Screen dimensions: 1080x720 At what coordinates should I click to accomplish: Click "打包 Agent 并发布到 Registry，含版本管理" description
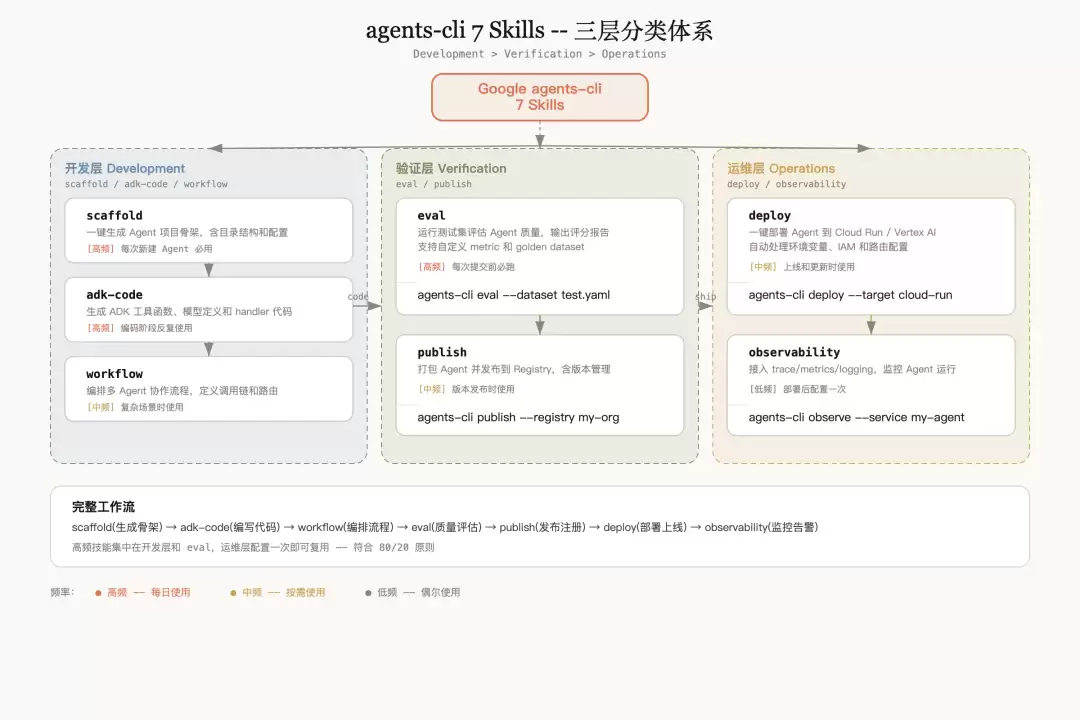tap(514, 369)
